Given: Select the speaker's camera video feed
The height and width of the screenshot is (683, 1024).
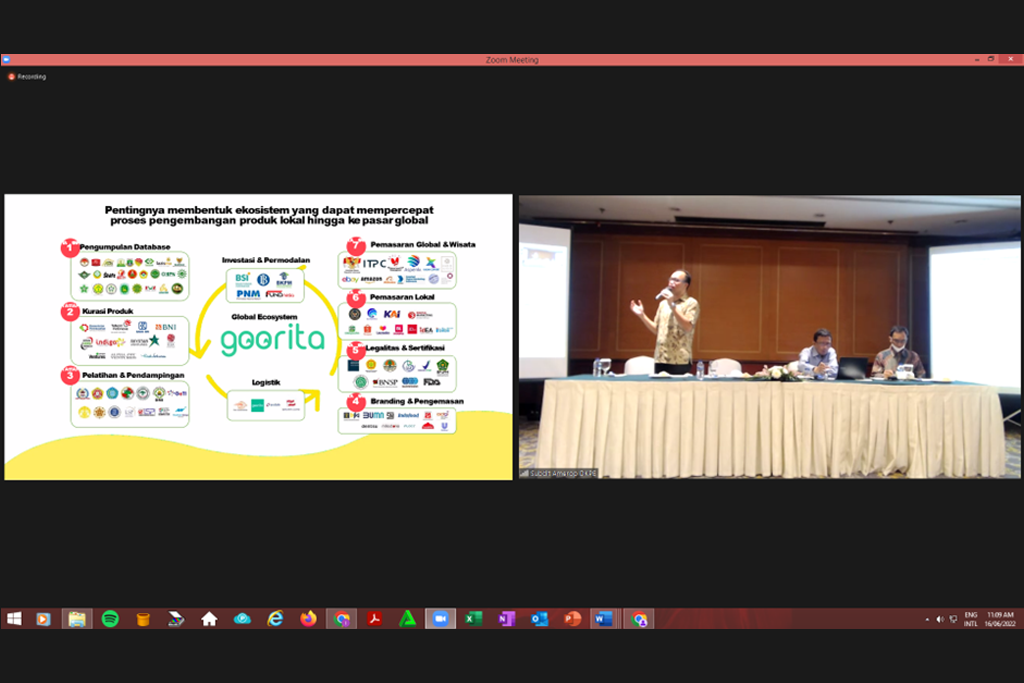Looking at the screenshot, I should [x=768, y=336].
